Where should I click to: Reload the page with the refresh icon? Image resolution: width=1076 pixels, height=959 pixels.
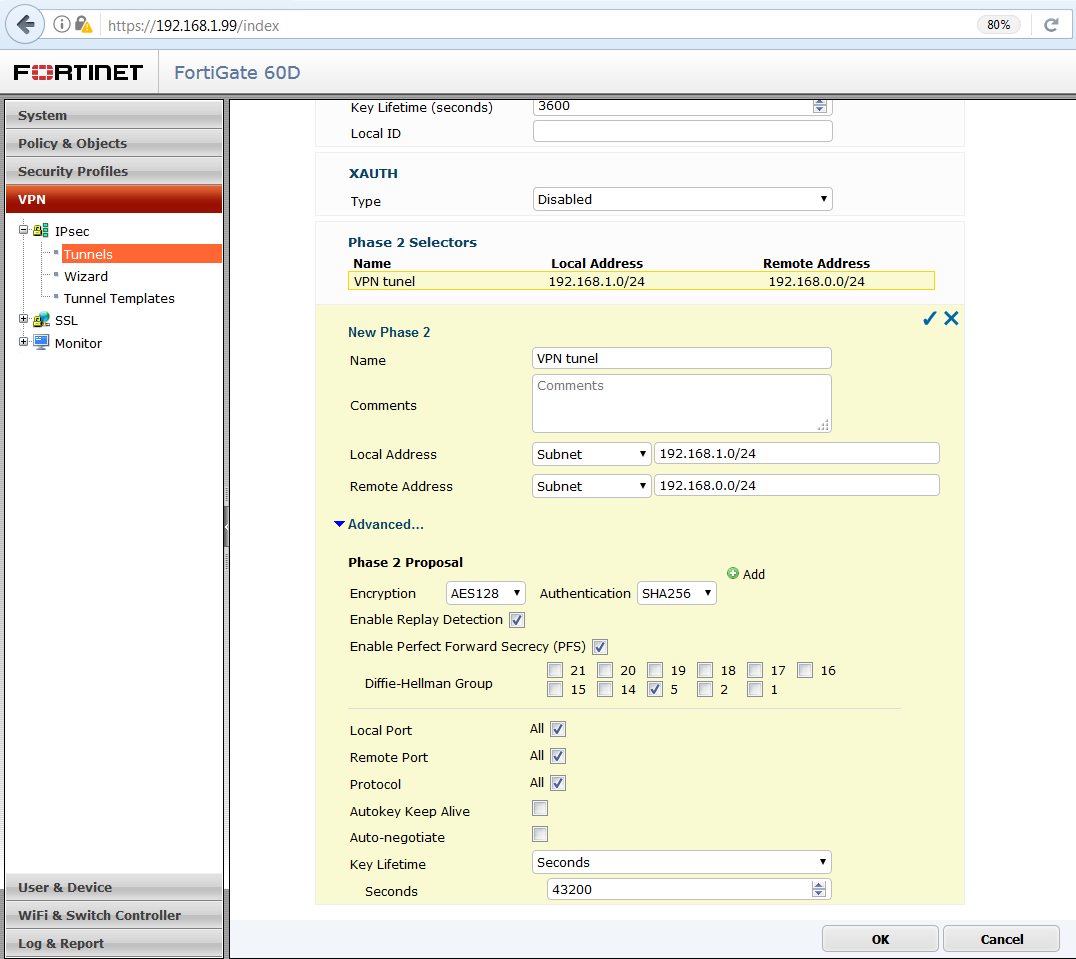click(x=1051, y=25)
